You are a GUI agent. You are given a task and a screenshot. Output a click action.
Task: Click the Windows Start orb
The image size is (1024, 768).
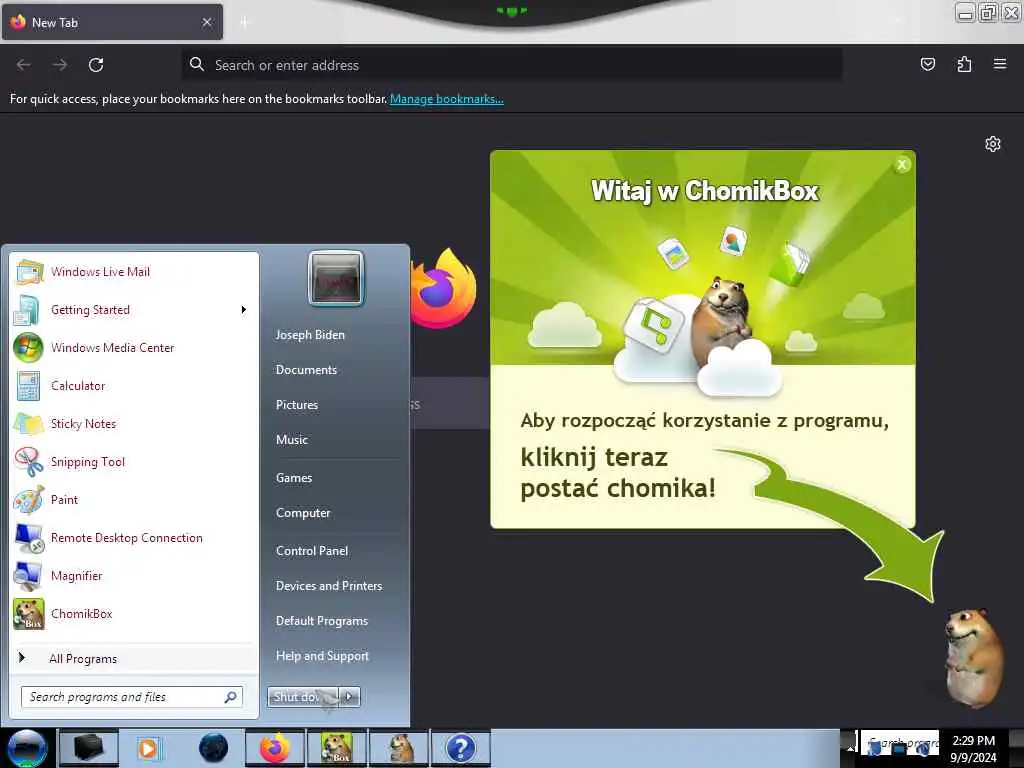[x=27, y=748]
